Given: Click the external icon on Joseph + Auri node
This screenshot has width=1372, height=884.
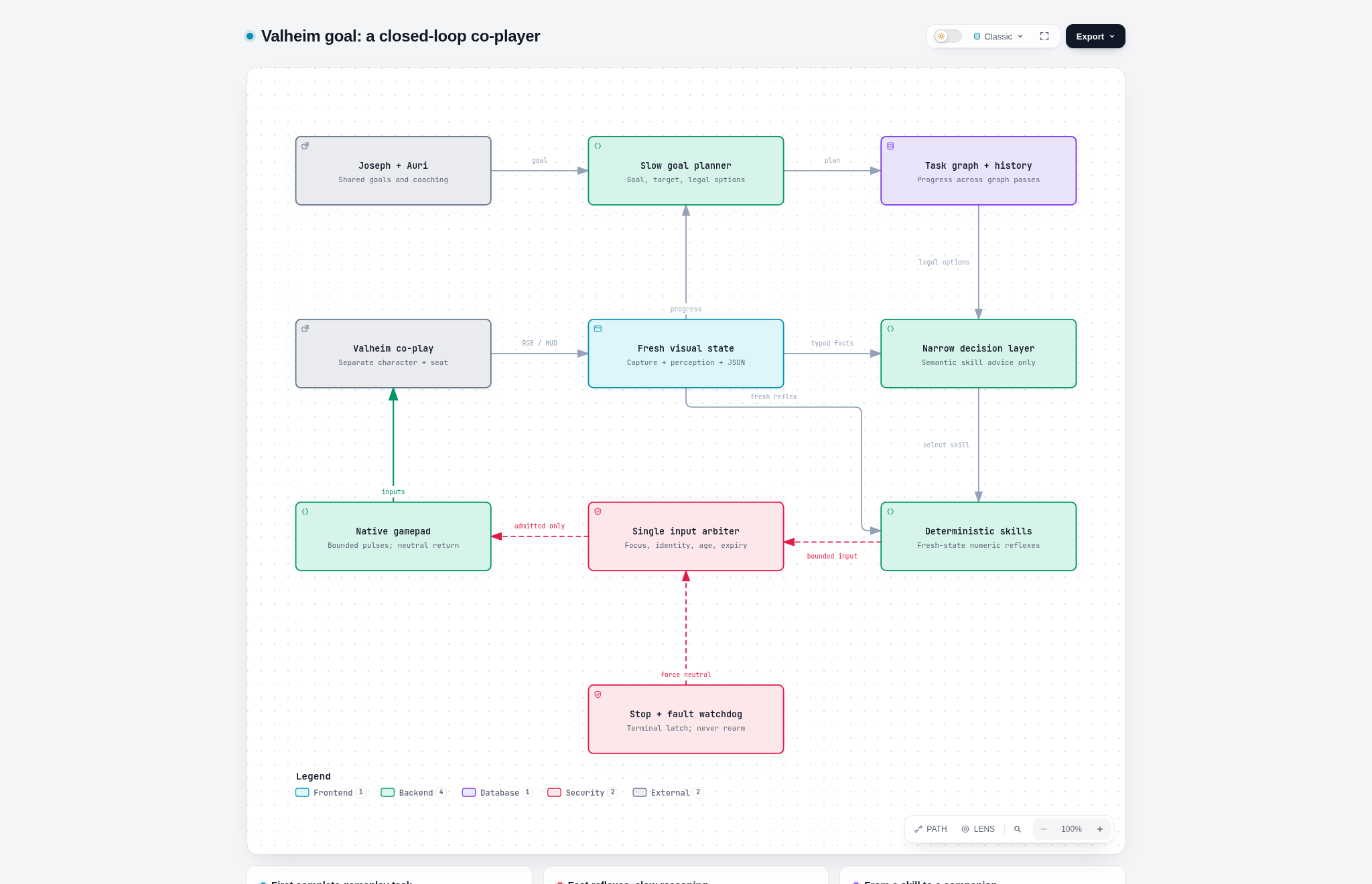Looking at the screenshot, I should coord(305,146).
